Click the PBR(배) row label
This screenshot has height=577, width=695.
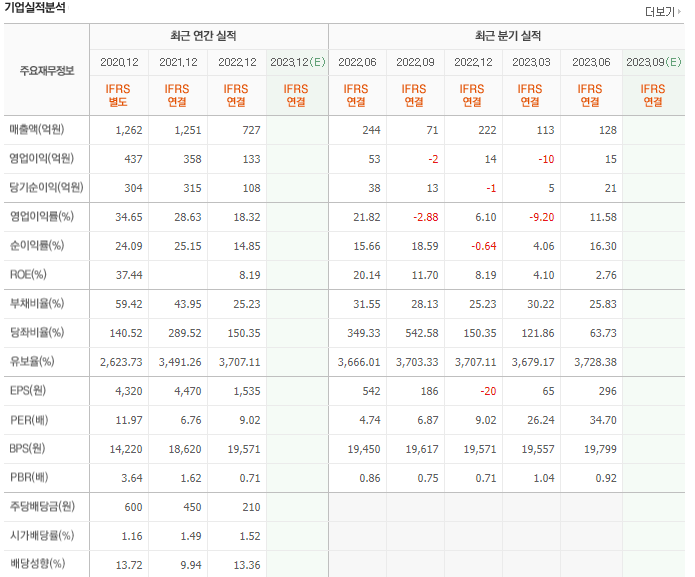coord(29,477)
